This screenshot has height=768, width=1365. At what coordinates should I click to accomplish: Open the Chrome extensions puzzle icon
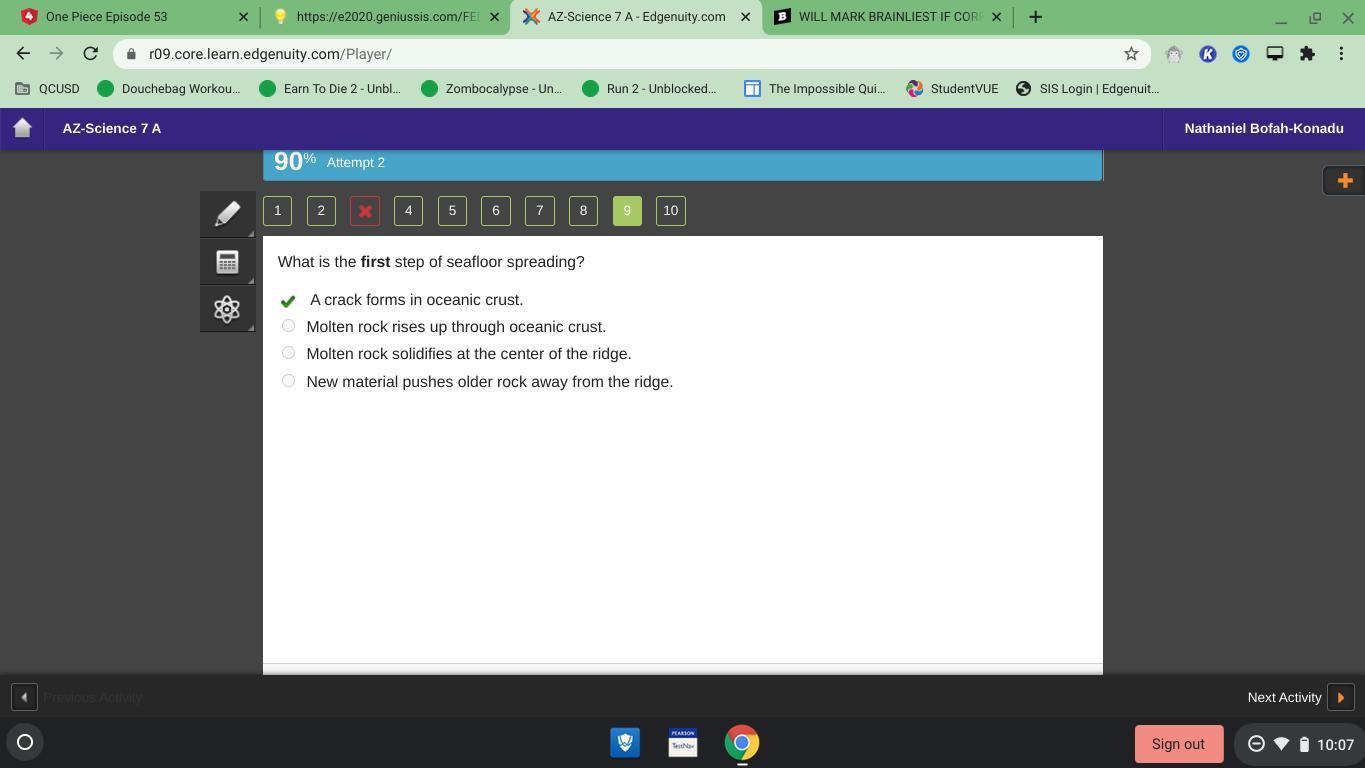[x=1307, y=54]
